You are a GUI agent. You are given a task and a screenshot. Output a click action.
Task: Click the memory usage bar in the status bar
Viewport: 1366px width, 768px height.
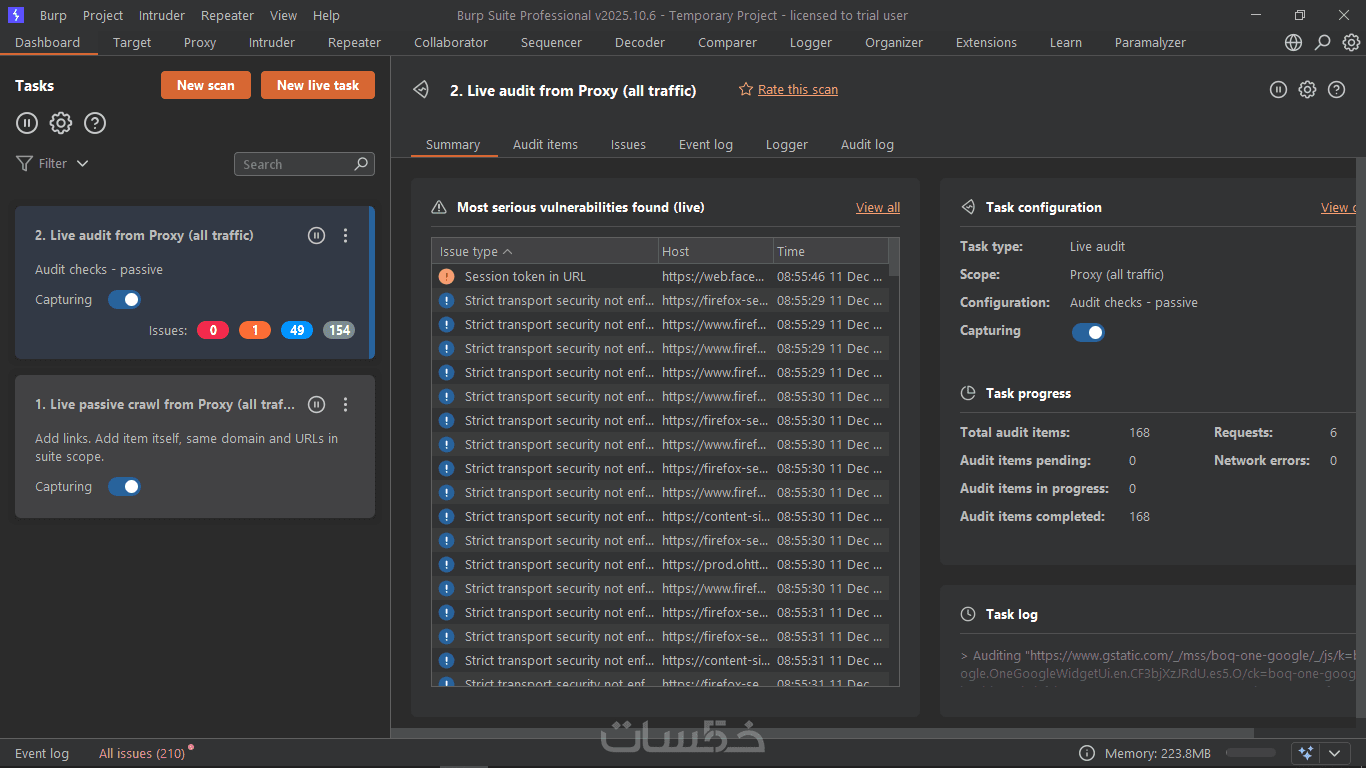tap(1251, 753)
